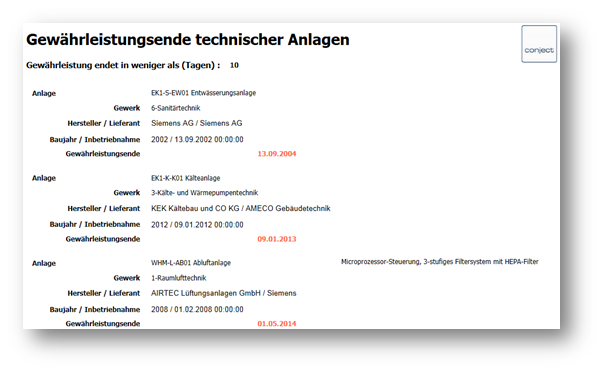
Task: Open asset EK1-S-EW01 Entwässerungsanlage
Action: pos(203,93)
